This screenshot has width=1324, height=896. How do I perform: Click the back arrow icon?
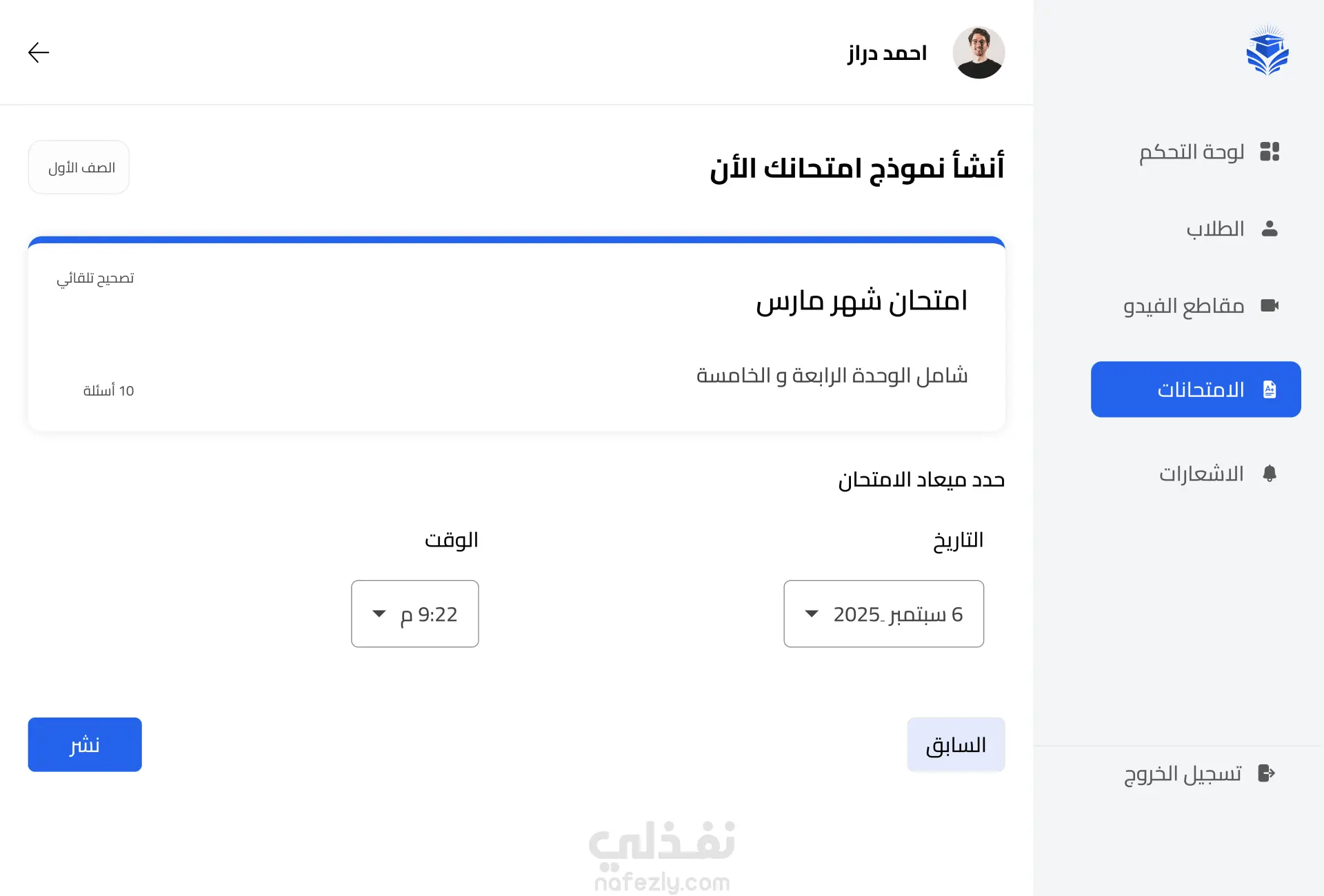coord(39,52)
